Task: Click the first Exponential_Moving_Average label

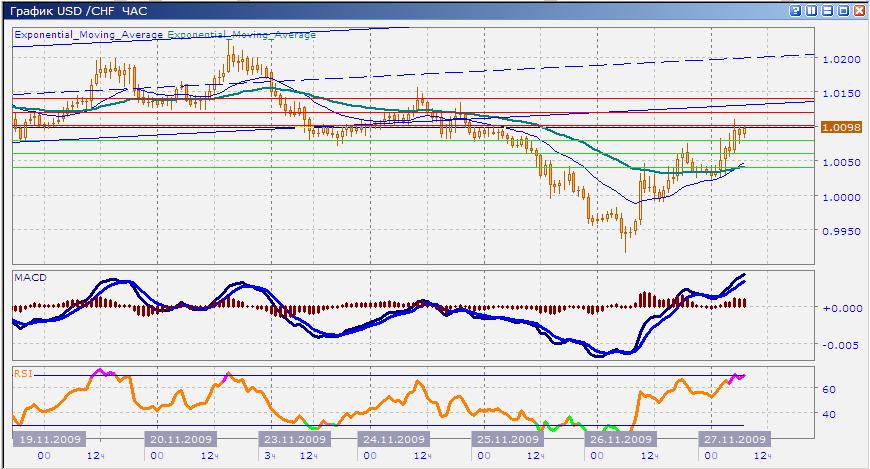Action: point(88,34)
